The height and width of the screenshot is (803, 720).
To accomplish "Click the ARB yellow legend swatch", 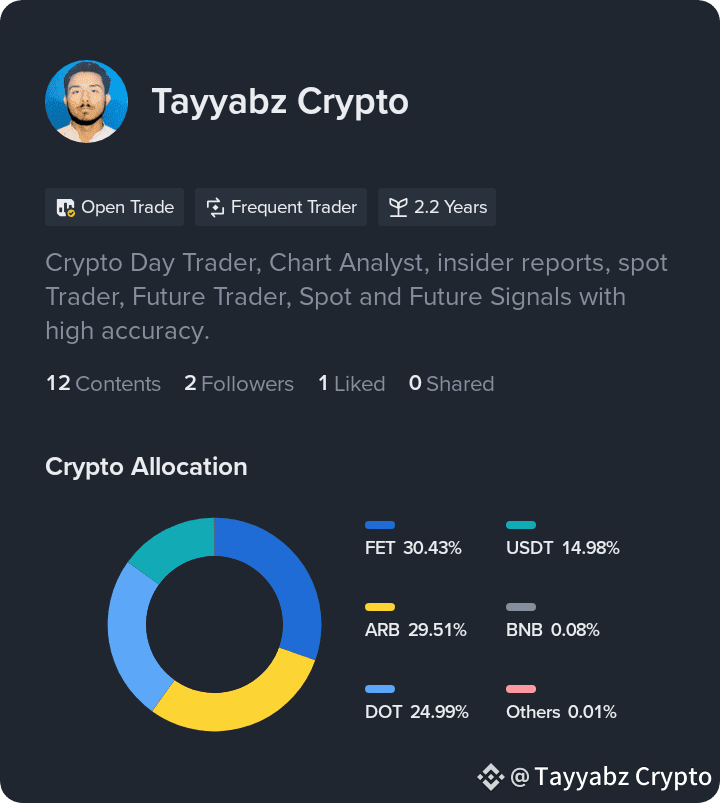I will tap(380, 607).
